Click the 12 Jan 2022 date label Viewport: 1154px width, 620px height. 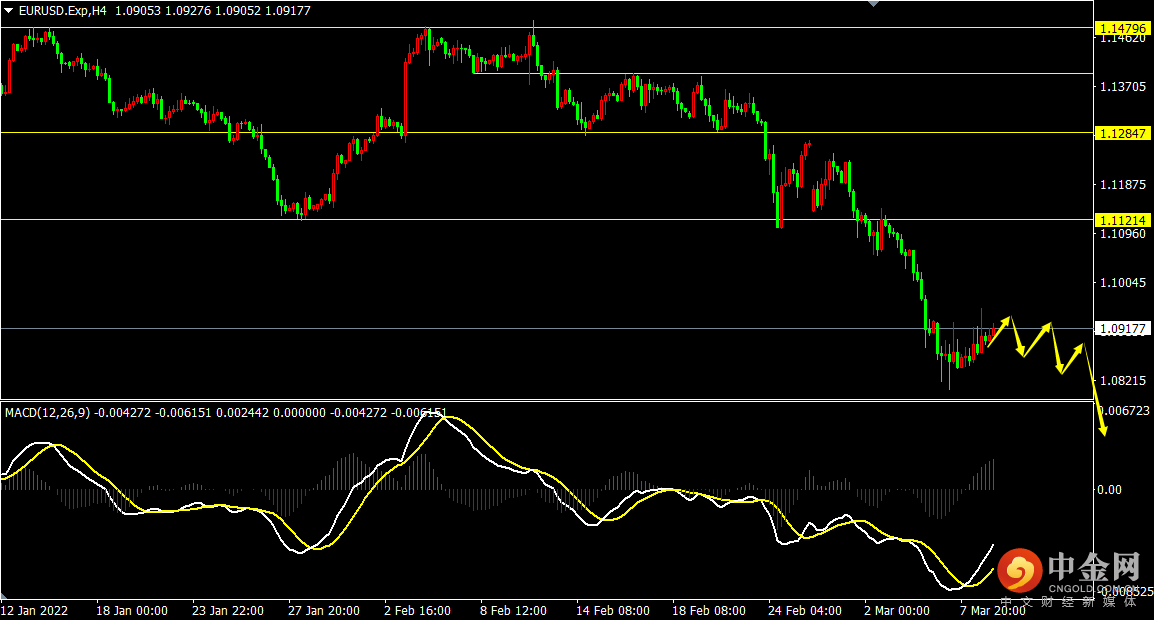pyautogui.click(x=34, y=610)
